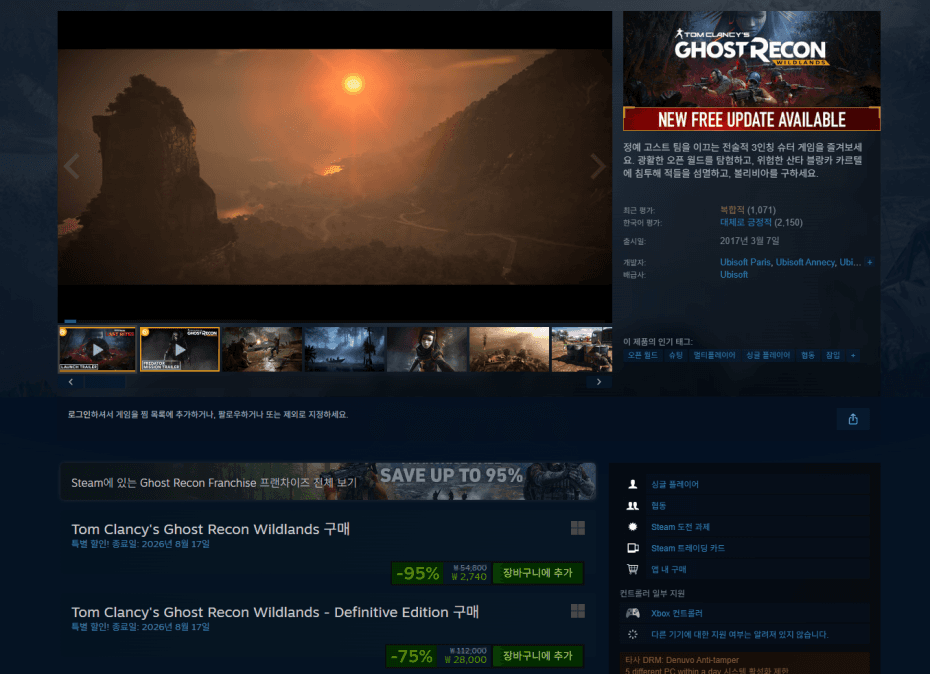Click the release date 2017년 3월 7일
Image resolution: width=930 pixels, height=674 pixels.
click(x=749, y=241)
